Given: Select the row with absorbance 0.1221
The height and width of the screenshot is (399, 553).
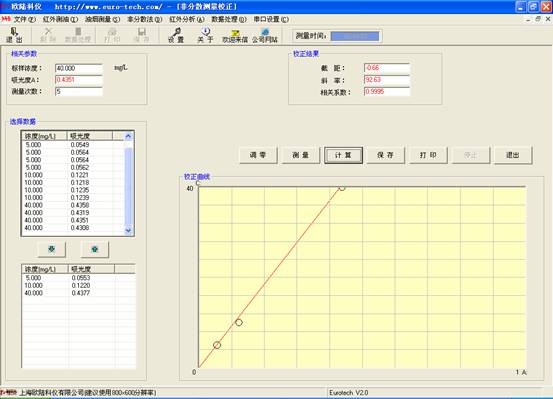Looking at the screenshot, I should point(73,175).
